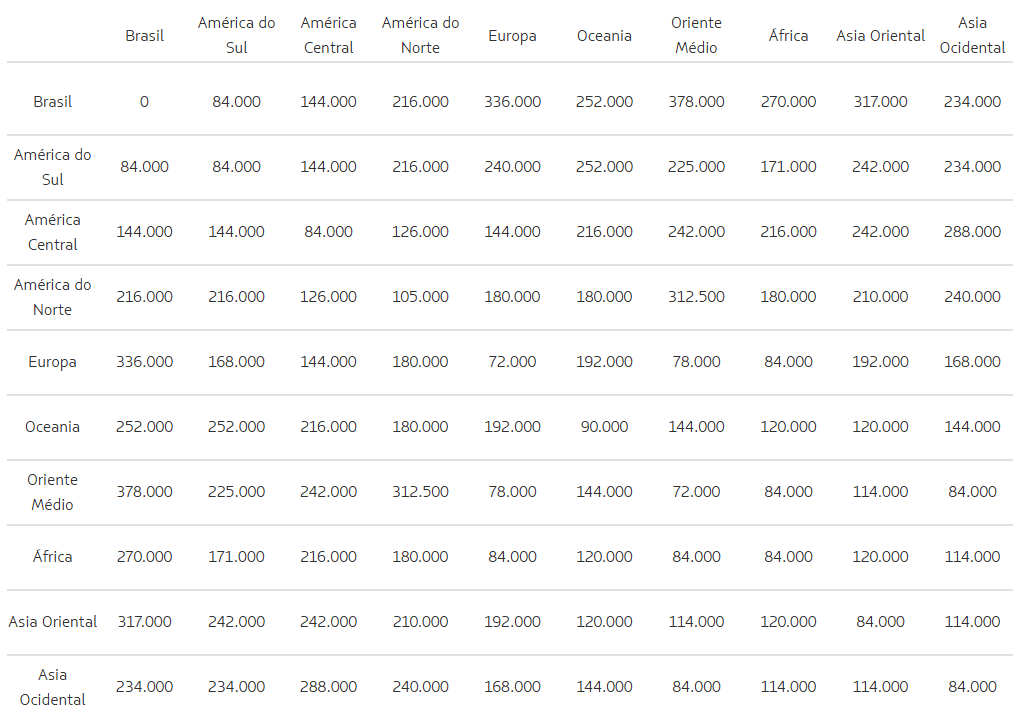
Task: Click 72.000 in the Europa row
Action: [x=512, y=362]
